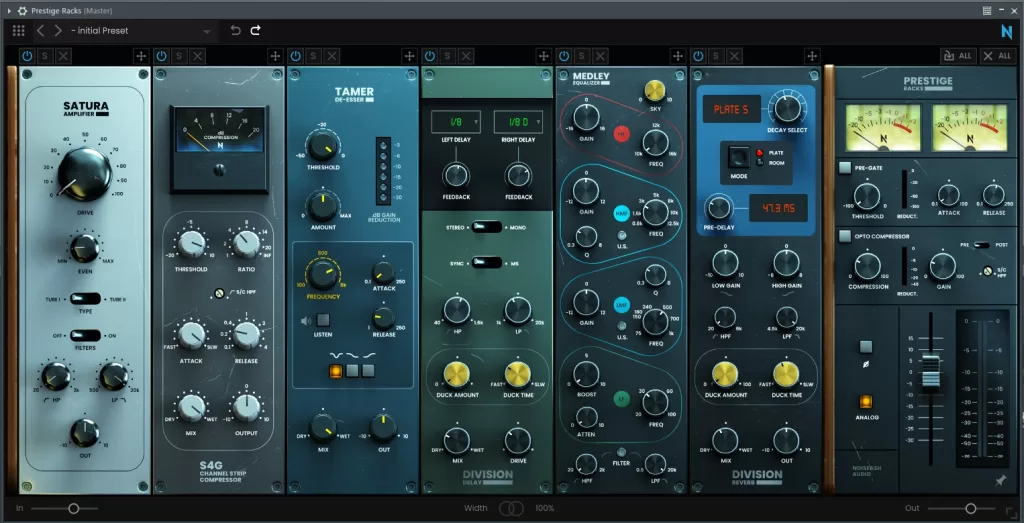Toggle the Medley FILTER switch
Viewport: 1024px width, 523px height.
621,452
